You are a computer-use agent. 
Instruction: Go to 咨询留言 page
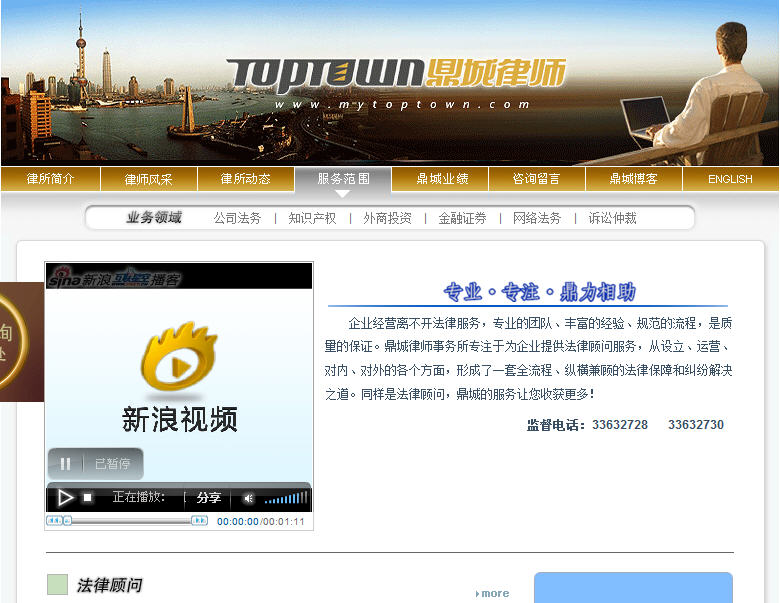536,179
